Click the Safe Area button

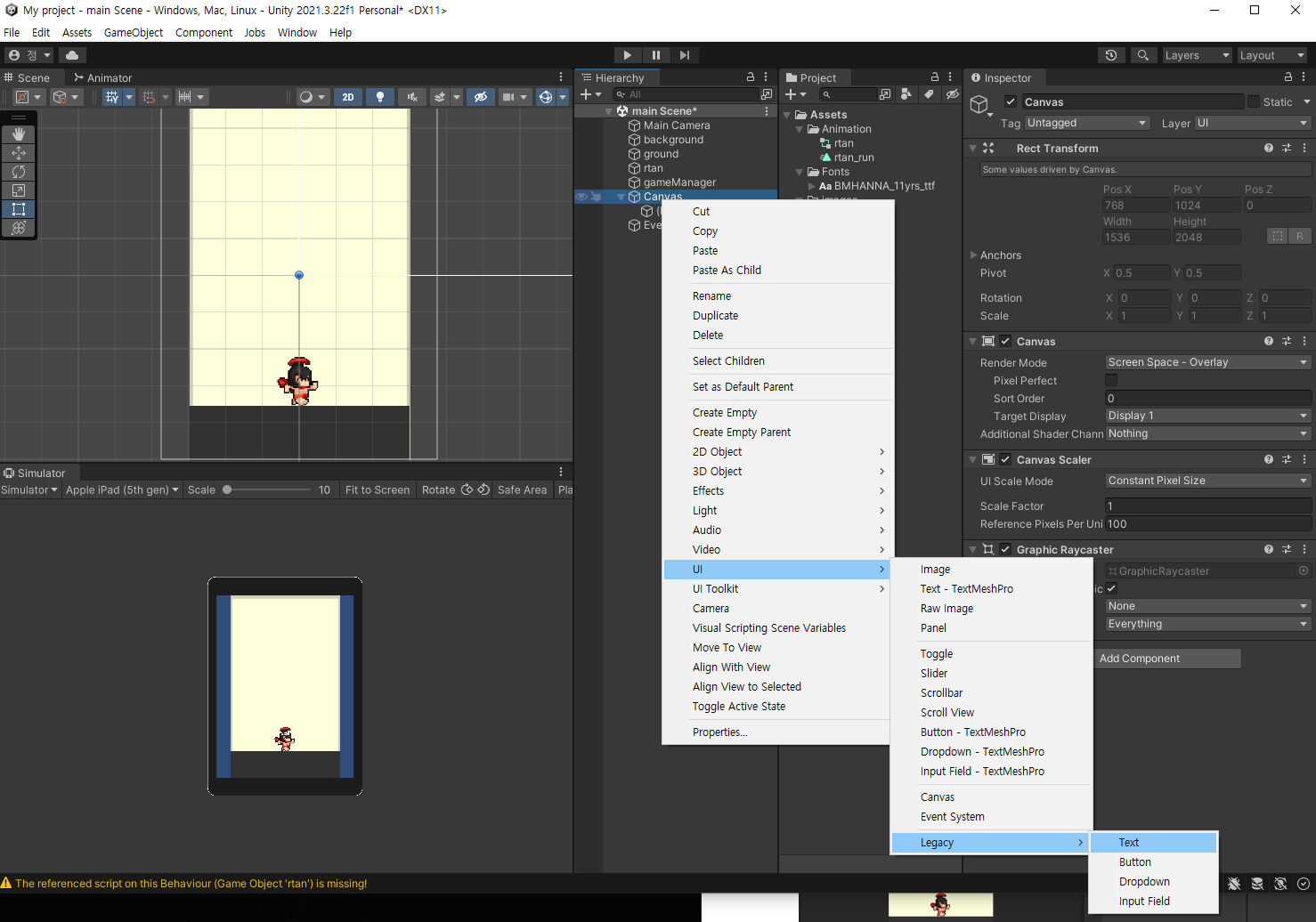[x=522, y=489]
